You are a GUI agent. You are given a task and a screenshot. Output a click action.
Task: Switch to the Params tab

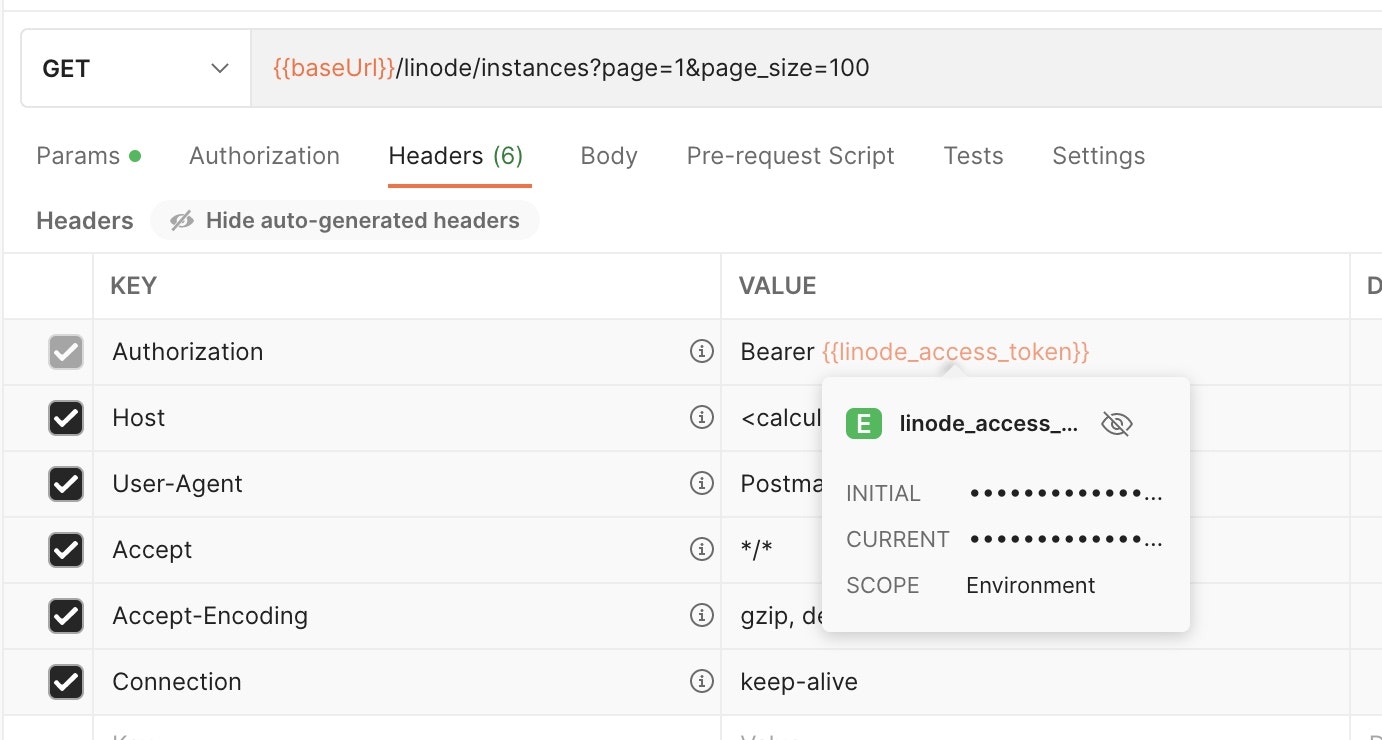(78, 156)
